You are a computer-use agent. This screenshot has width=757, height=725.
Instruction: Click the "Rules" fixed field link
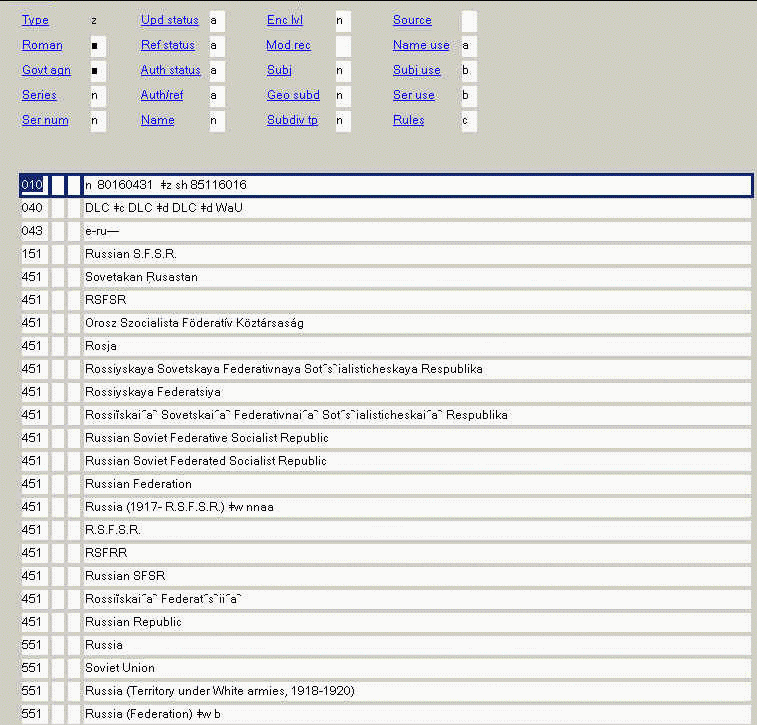[x=408, y=120]
